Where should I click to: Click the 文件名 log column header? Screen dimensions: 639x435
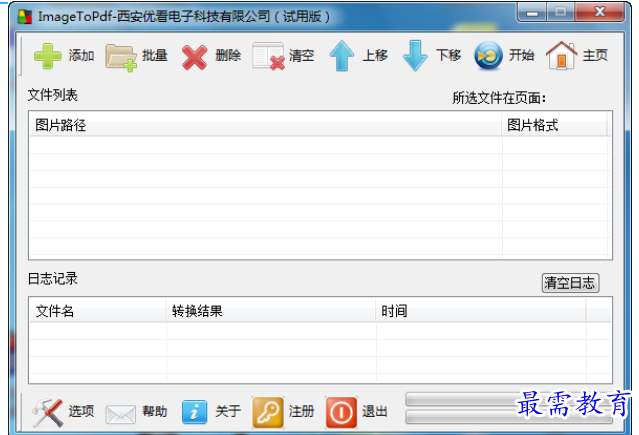click(98, 311)
